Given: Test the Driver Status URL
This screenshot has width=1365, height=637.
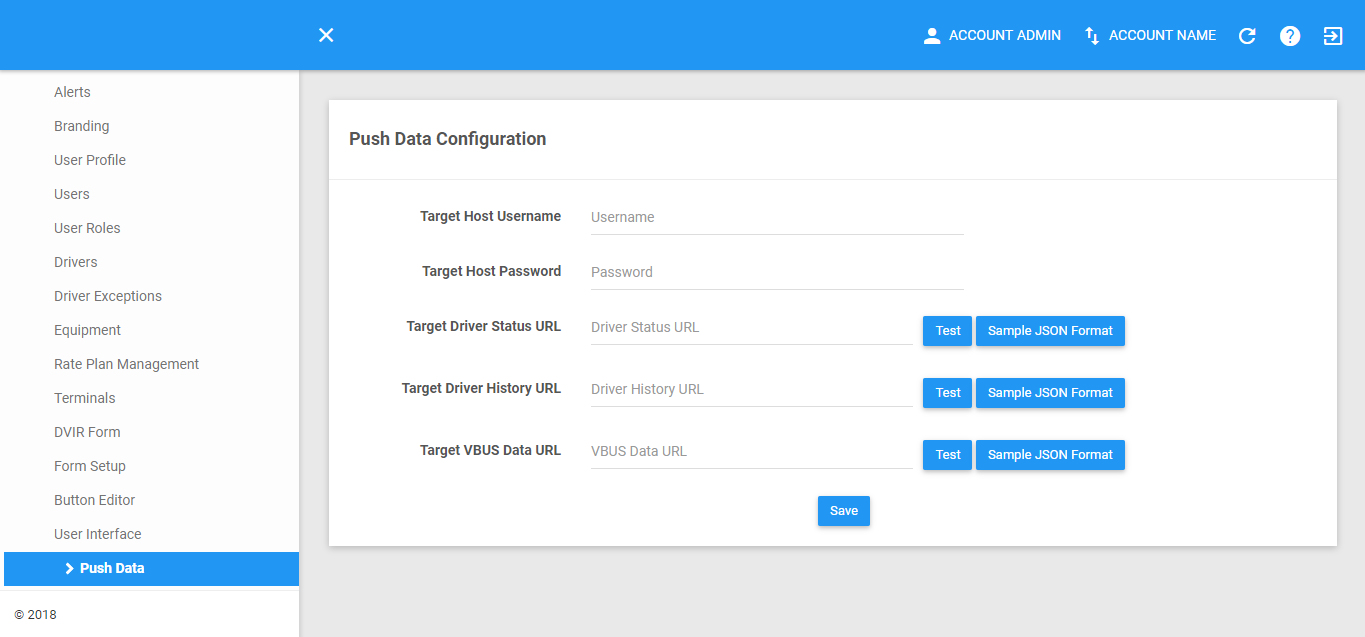Looking at the screenshot, I should click(948, 331).
